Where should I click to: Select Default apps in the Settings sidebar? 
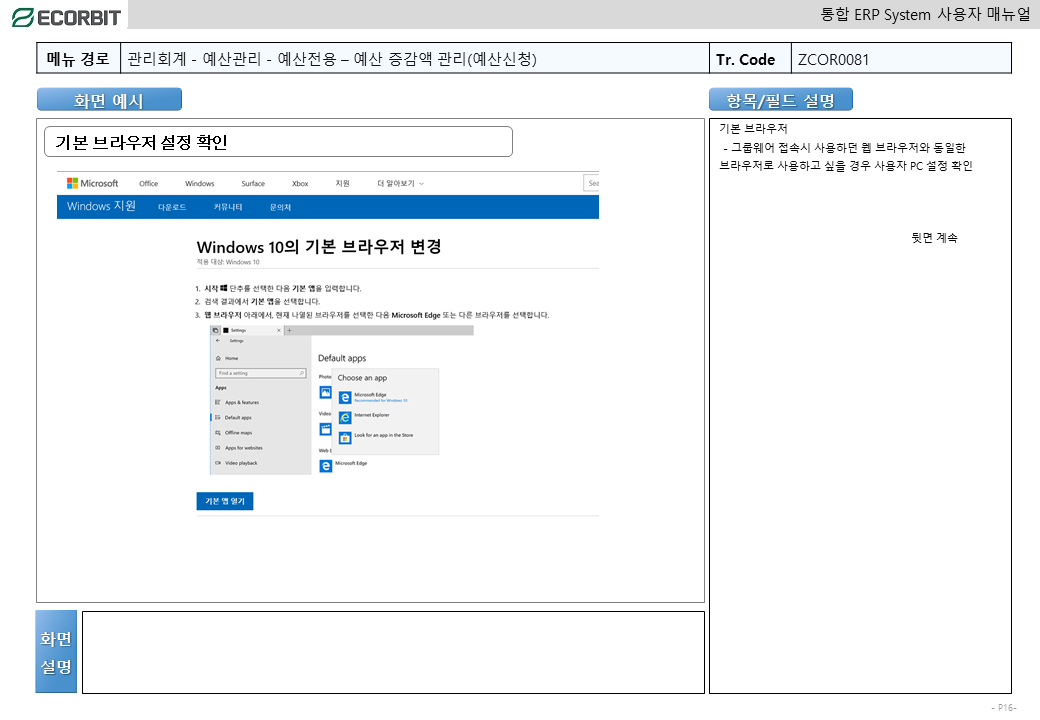[x=238, y=417]
